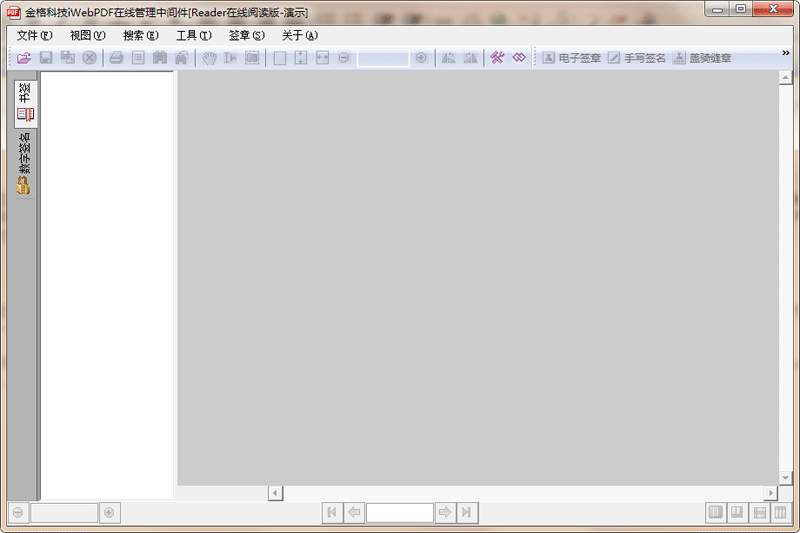Click the purple link chain icon

coord(519,57)
